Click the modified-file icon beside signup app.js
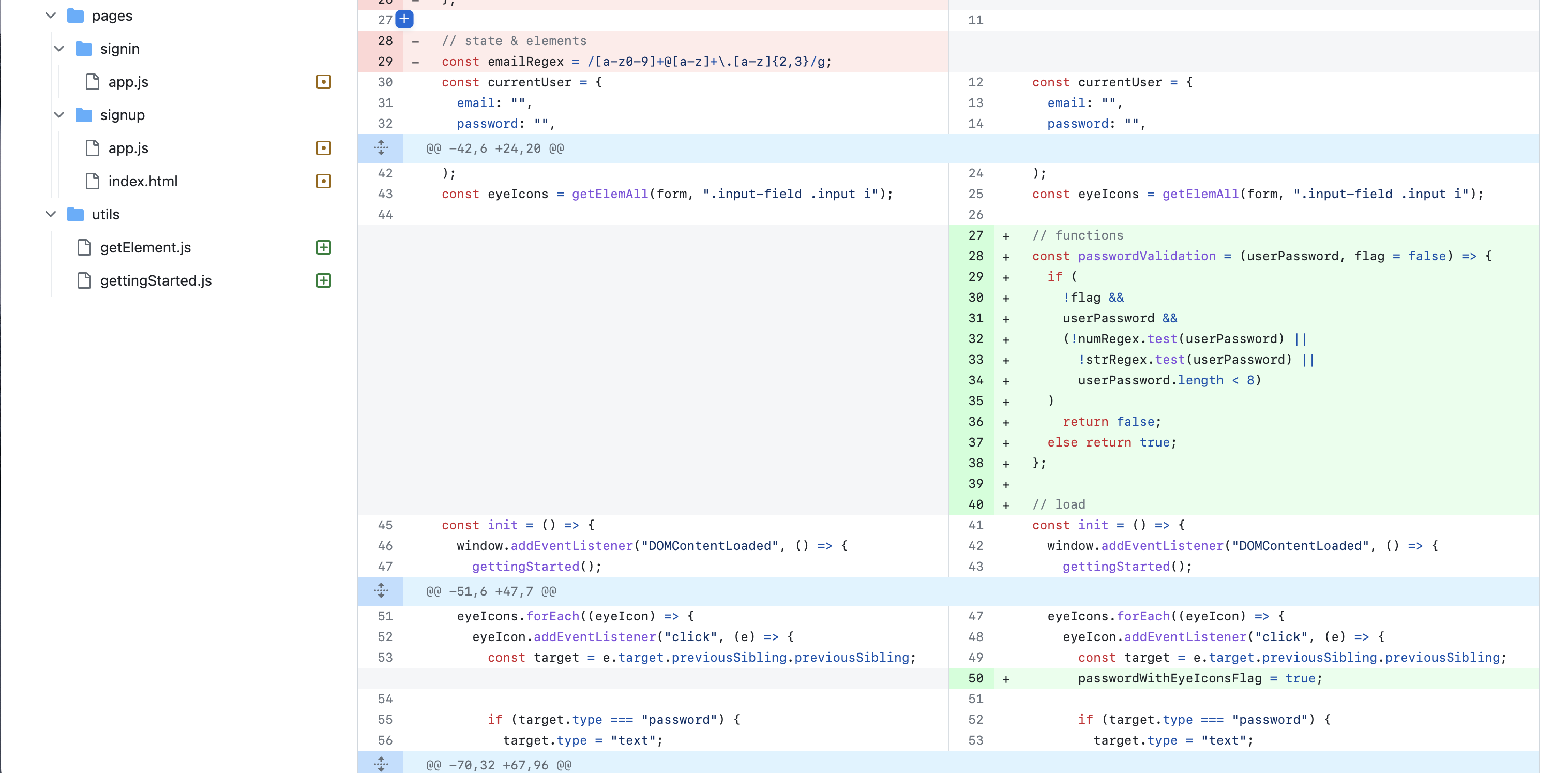The image size is (1568, 773). pyautogui.click(x=324, y=148)
